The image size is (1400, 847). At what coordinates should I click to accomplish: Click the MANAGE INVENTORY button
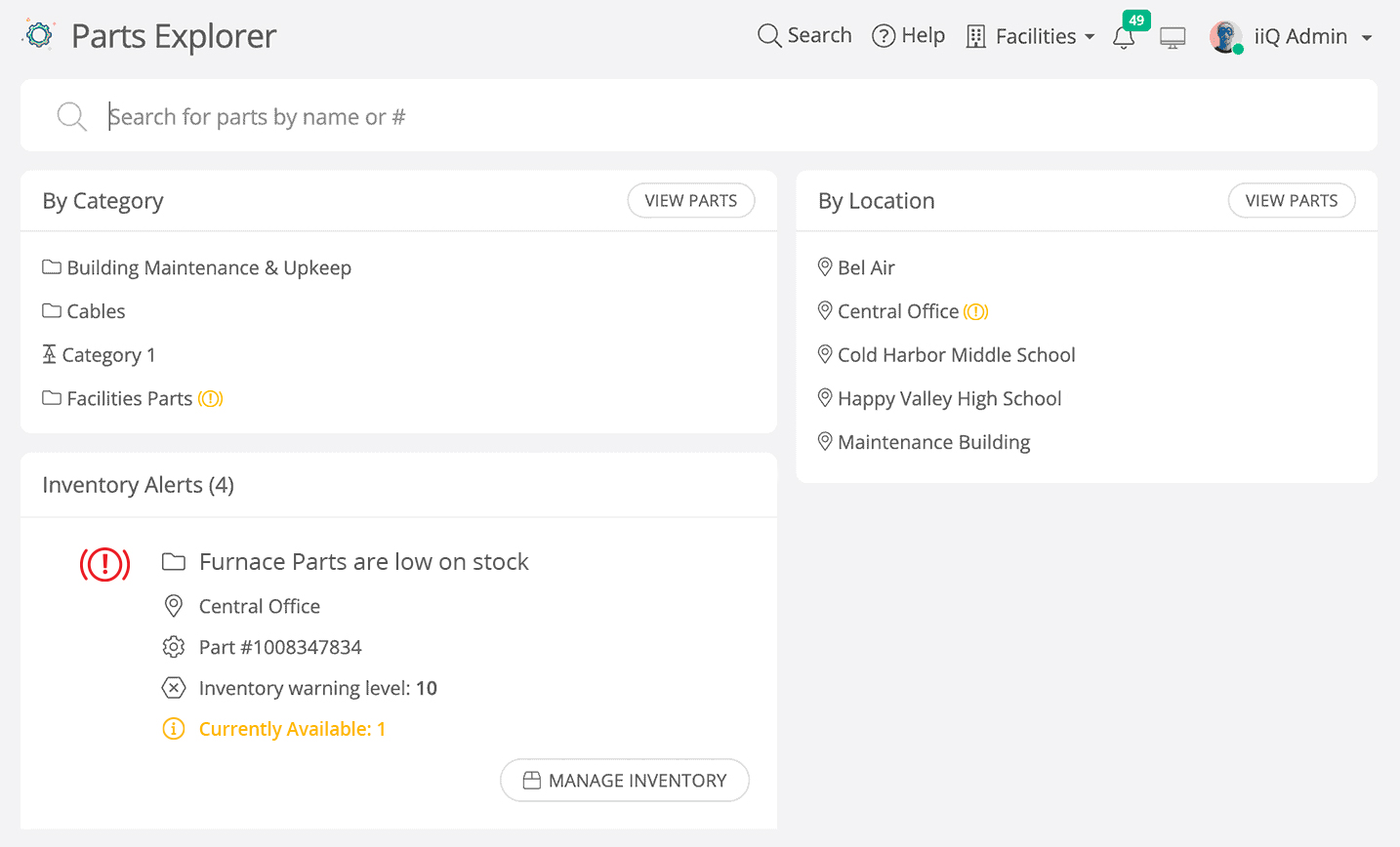pos(624,780)
